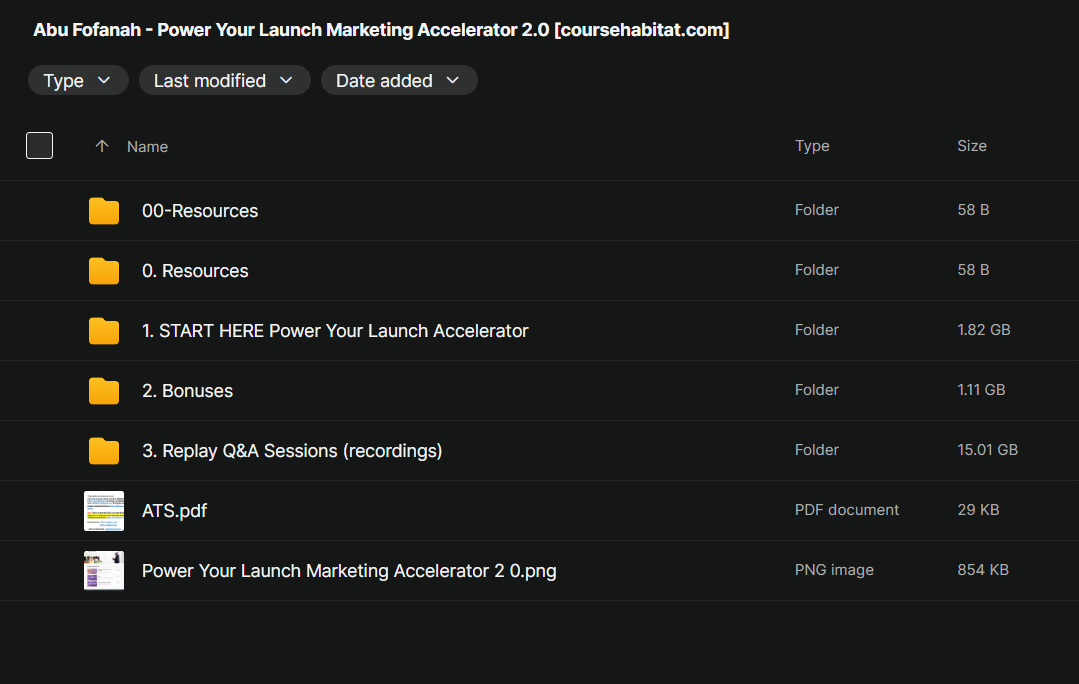Click the Size column header

coord(971,146)
